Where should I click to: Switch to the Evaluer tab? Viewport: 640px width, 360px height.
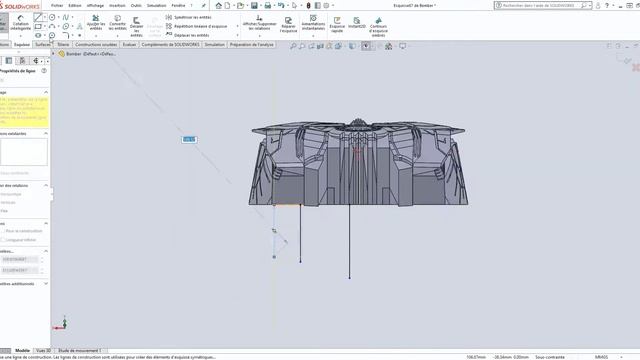[x=129, y=44]
